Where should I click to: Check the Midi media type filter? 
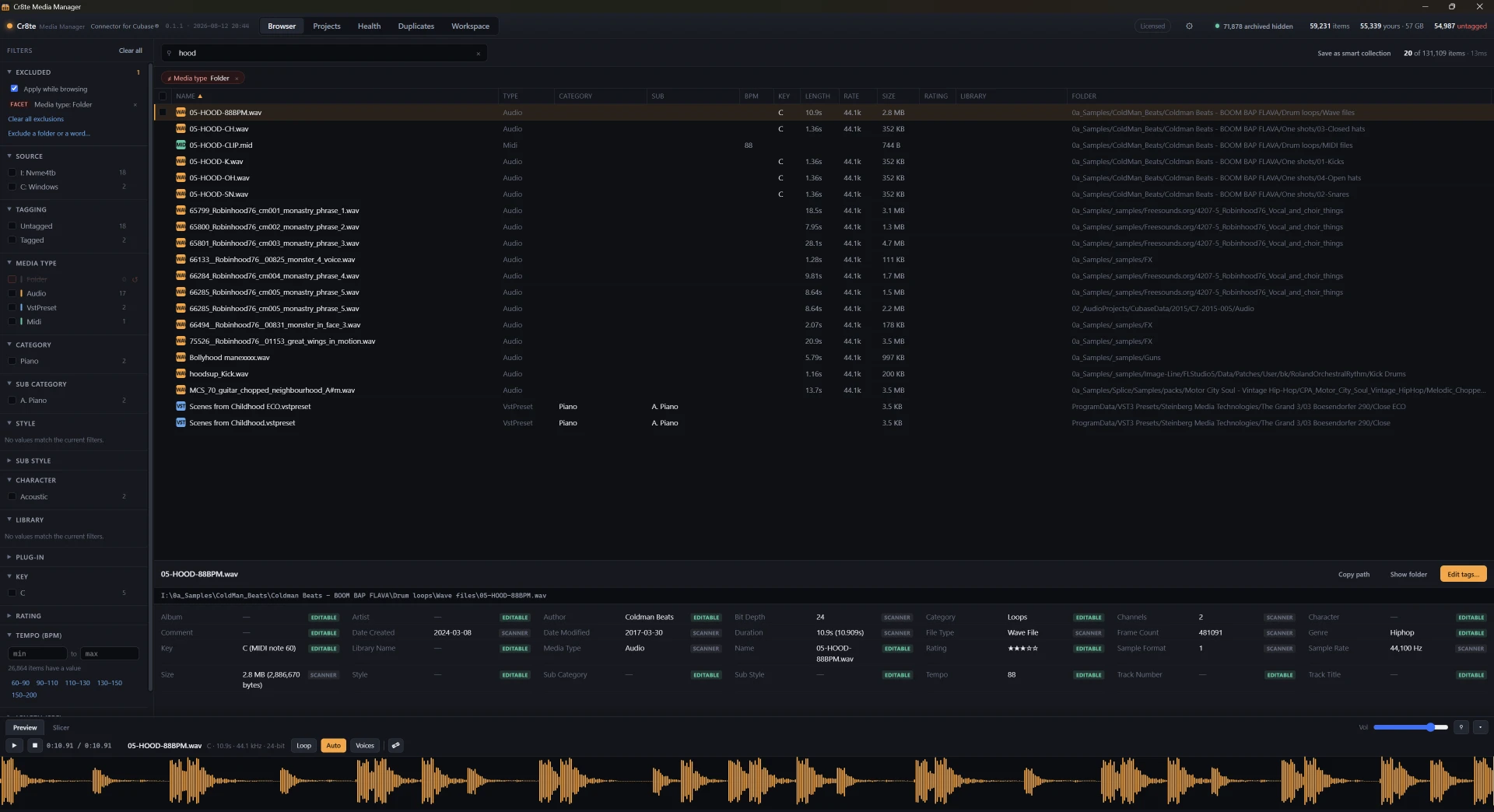pyautogui.click(x=12, y=321)
